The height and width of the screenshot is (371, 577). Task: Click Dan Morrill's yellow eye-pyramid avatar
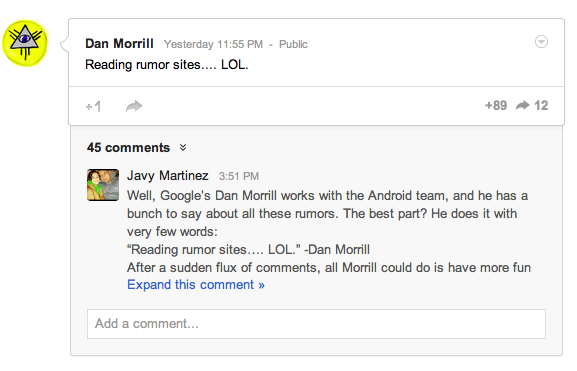click(x=25, y=43)
